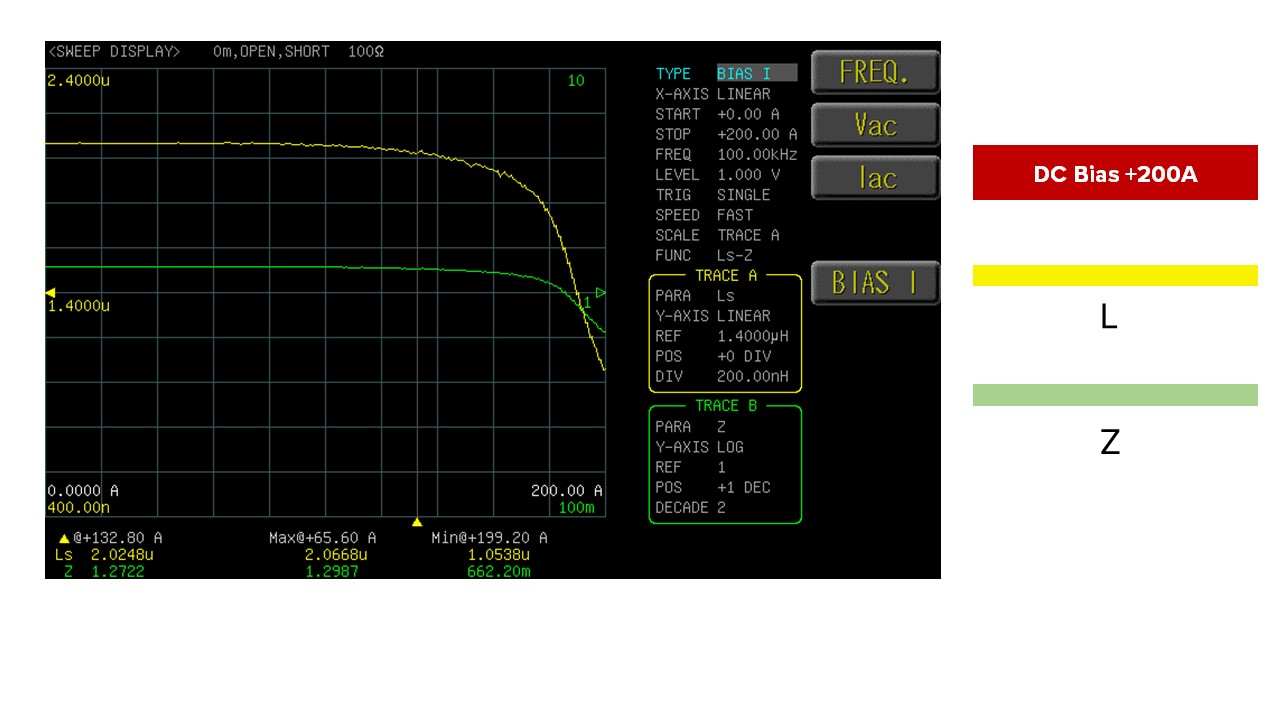Select the BIAS I softkey button
The width and height of the screenshot is (1280, 720).
point(875,283)
